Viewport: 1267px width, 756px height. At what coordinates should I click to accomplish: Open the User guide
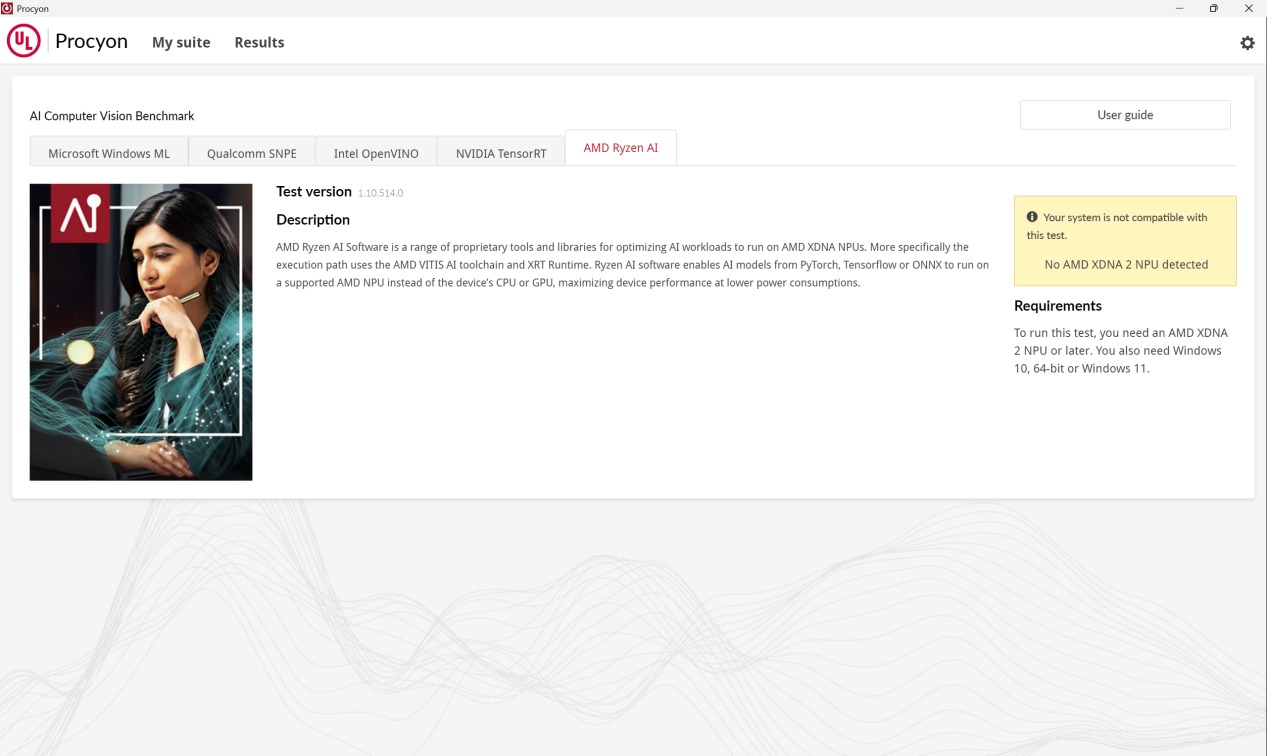[x=1125, y=115]
